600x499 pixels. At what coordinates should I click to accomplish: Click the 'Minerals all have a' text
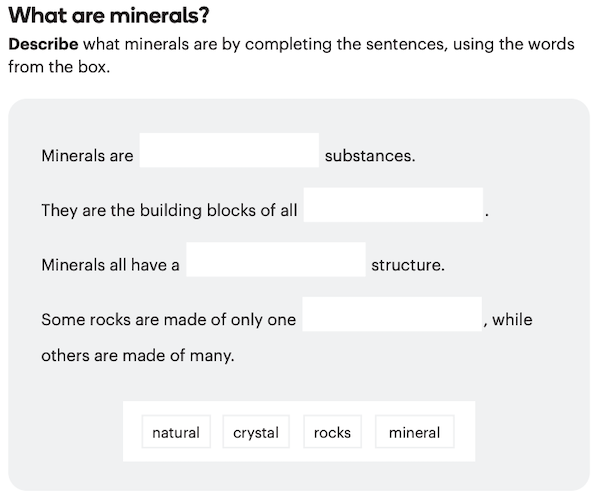pyautogui.click(x=110, y=265)
